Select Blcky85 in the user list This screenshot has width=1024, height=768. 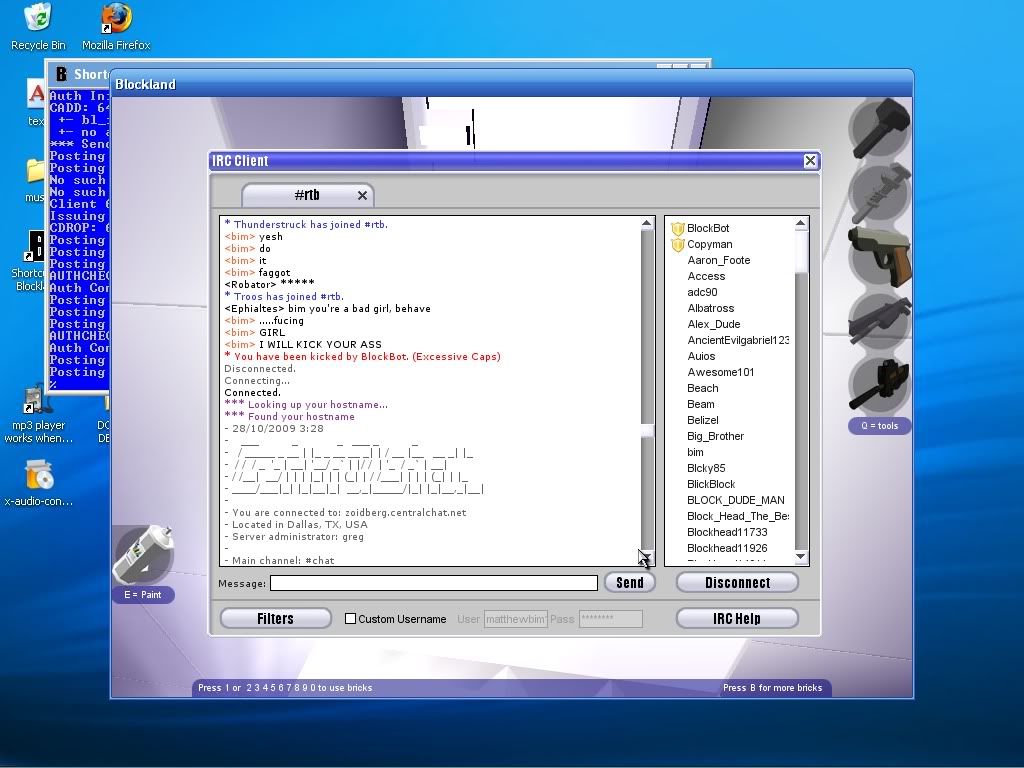(x=706, y=468)
